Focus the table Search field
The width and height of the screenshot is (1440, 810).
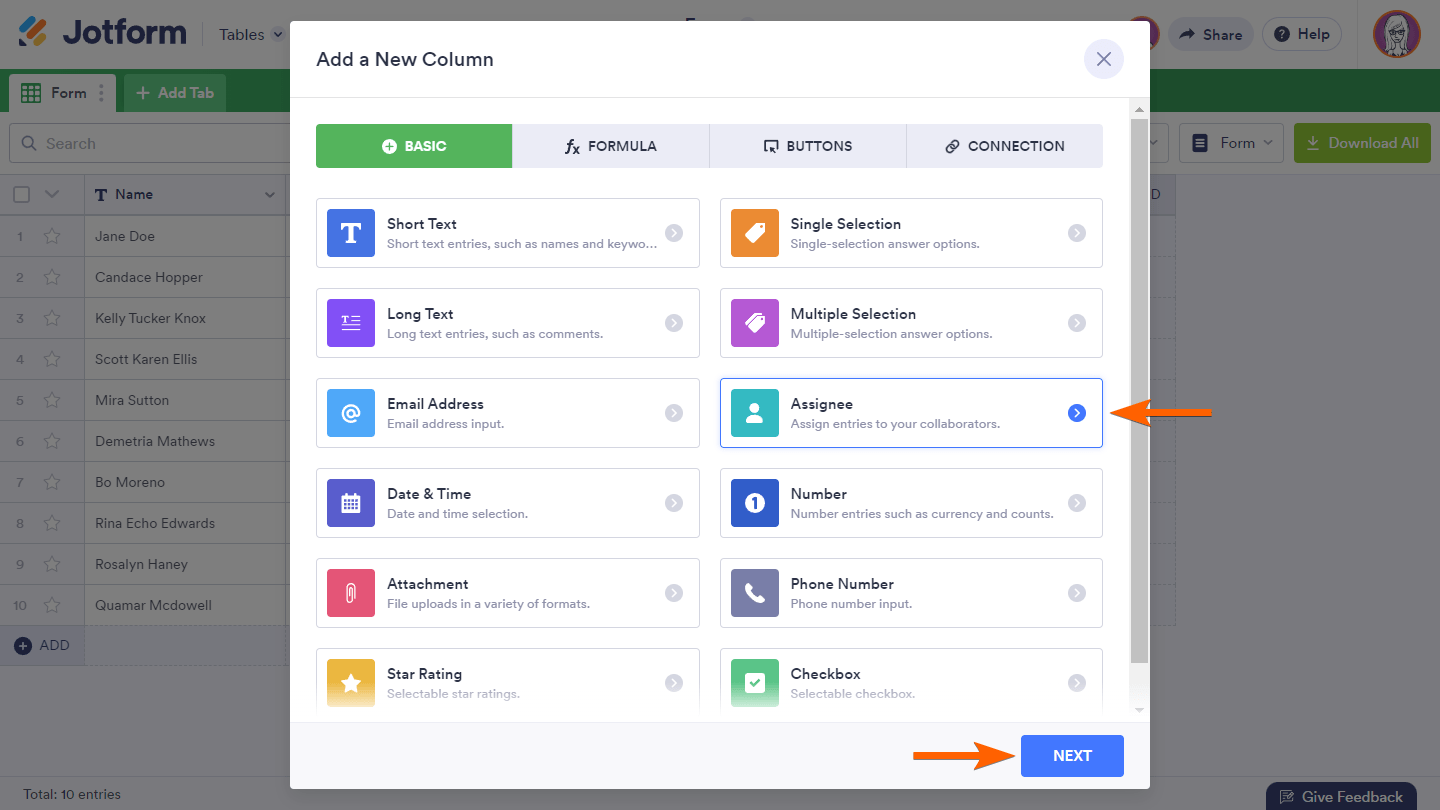click(x=148, y=144)
